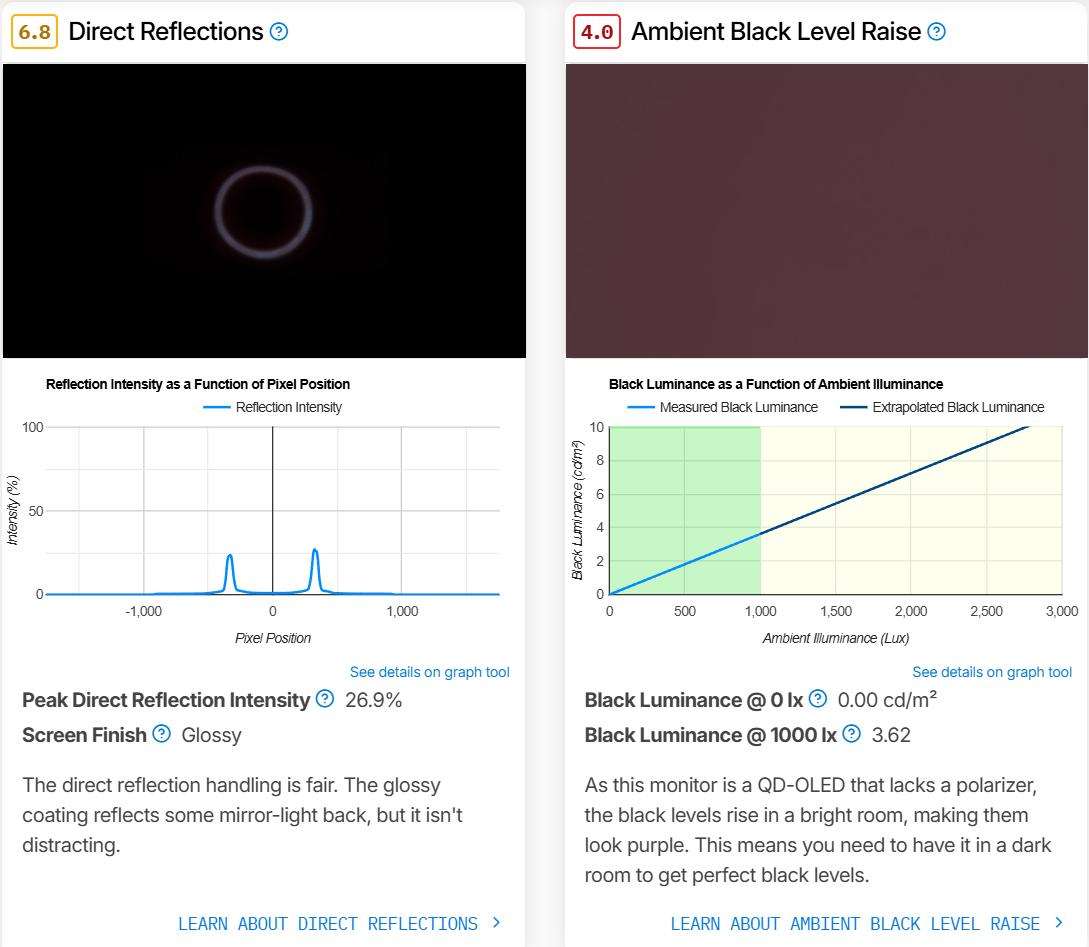Open help icon for Black Luminance @ 1000 lx
The height and width of the screenshot is (947, 1089).
[x=851, y=734]
